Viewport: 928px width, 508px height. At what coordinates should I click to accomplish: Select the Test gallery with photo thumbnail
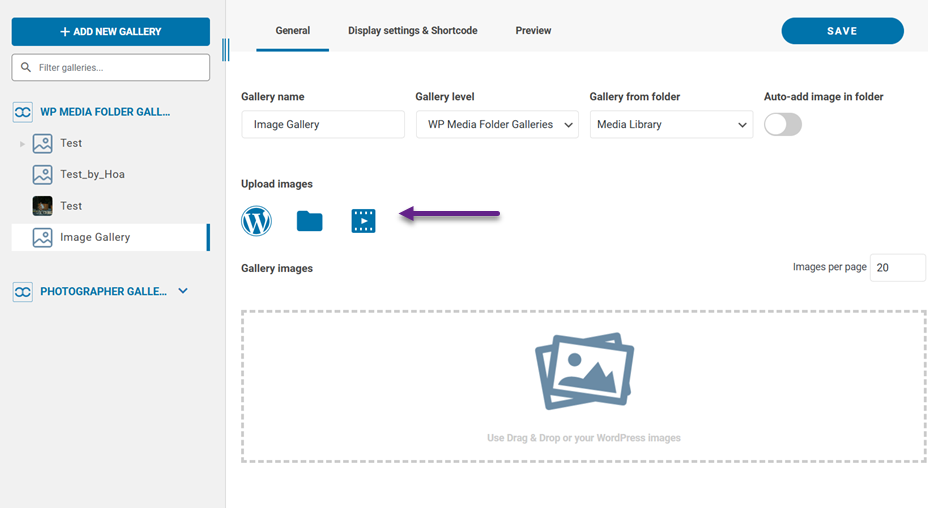(70, 206)
